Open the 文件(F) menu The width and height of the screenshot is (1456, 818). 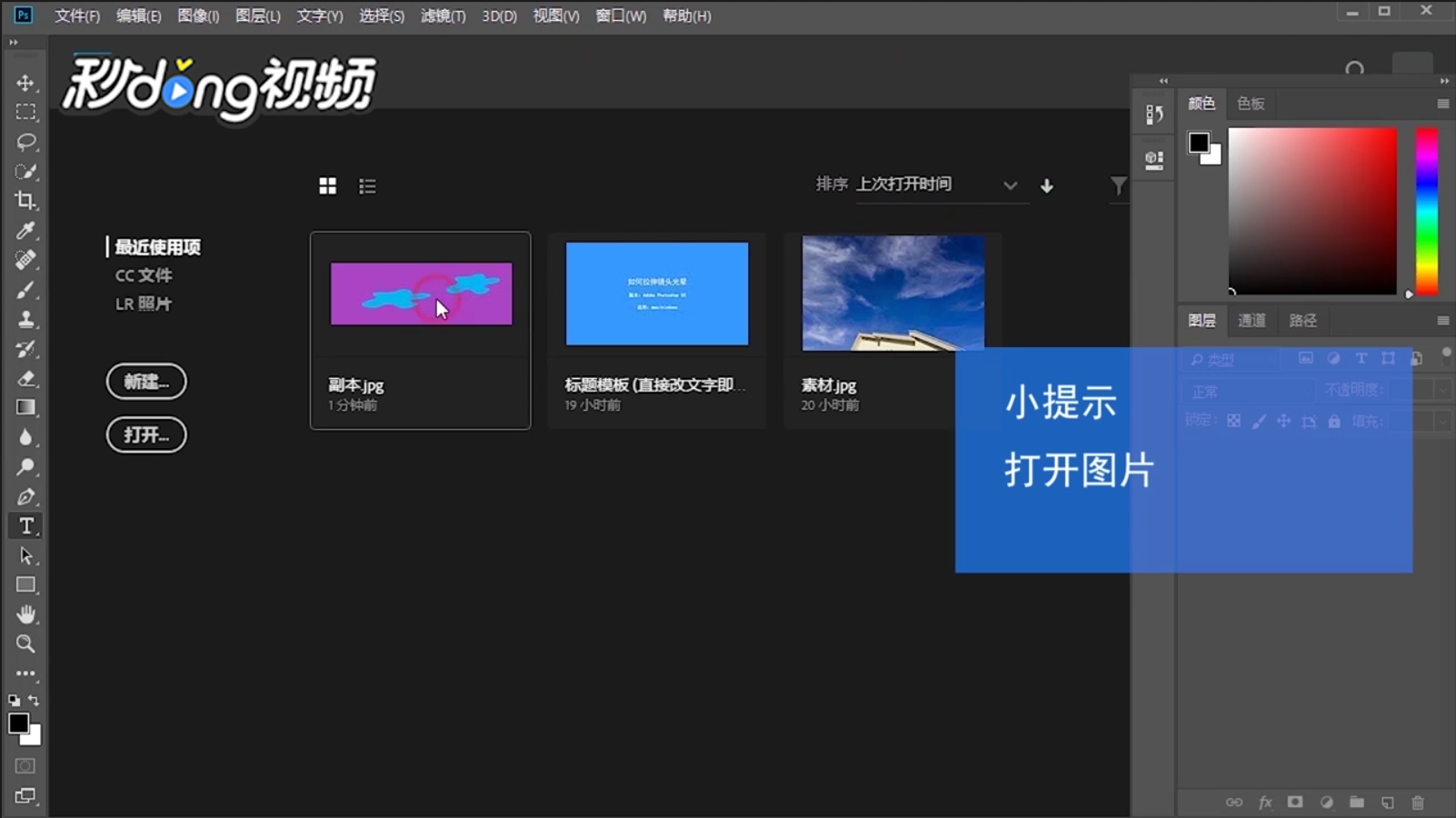pyautogui.click(x=77, y=15)
